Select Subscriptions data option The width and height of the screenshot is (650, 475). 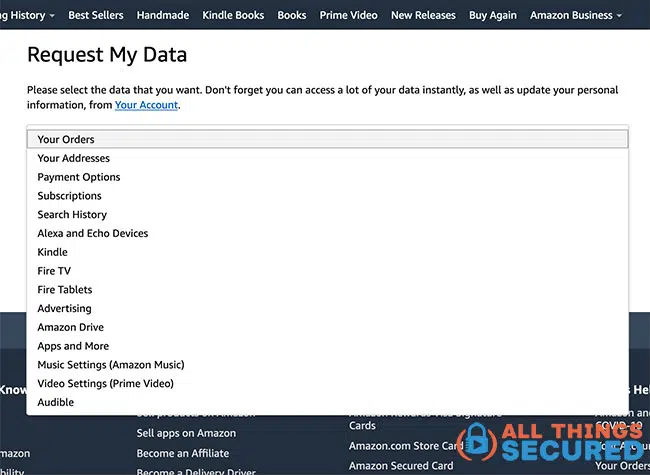69,196
